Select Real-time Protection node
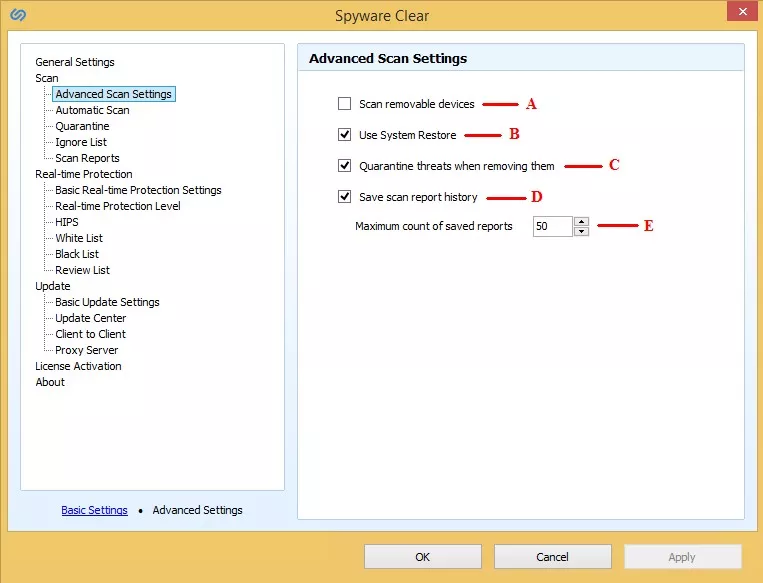 click(84, 174)
